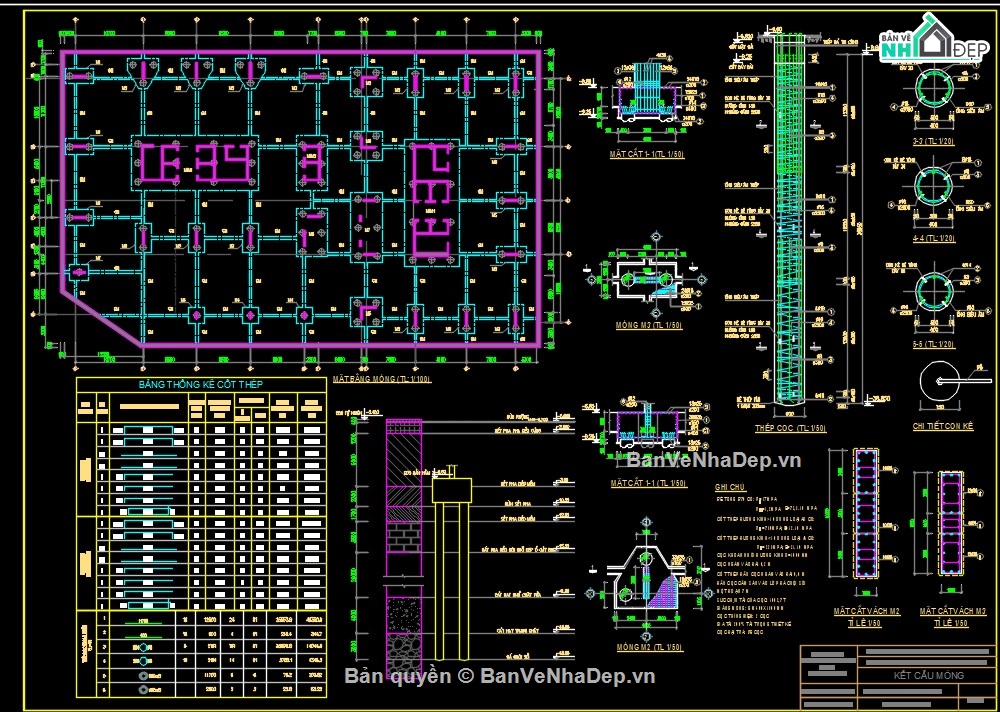Click the magenta soil profile column

(404, 549)
